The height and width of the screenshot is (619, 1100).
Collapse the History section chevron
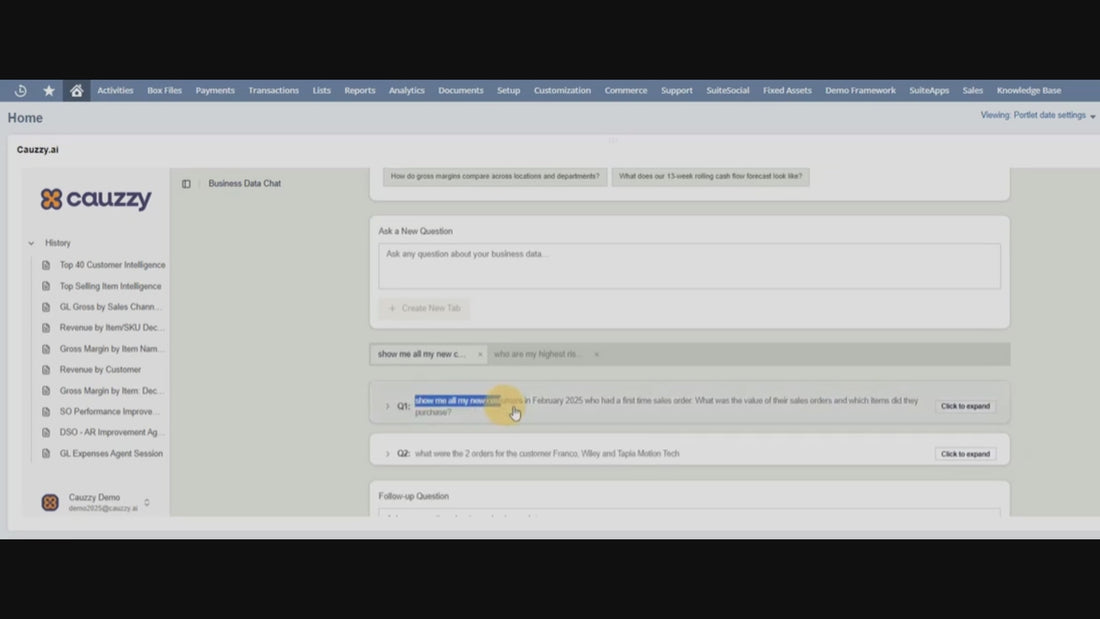(x=31, y=243)
